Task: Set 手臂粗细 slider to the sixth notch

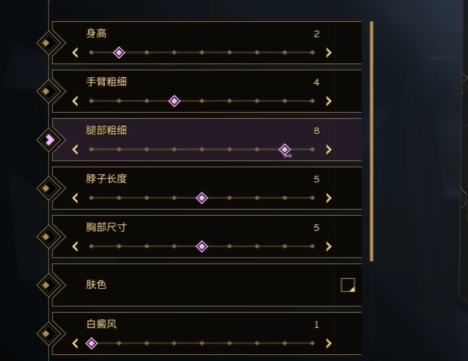Action: [x=229, y=101]
